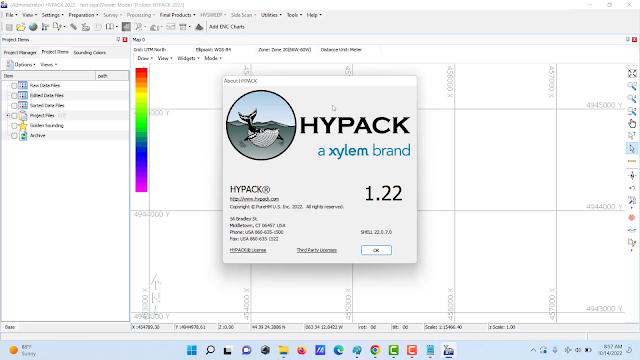Screen dimensions: 640x360
Task: Check the Project Files checkbox
Action: 14,116
